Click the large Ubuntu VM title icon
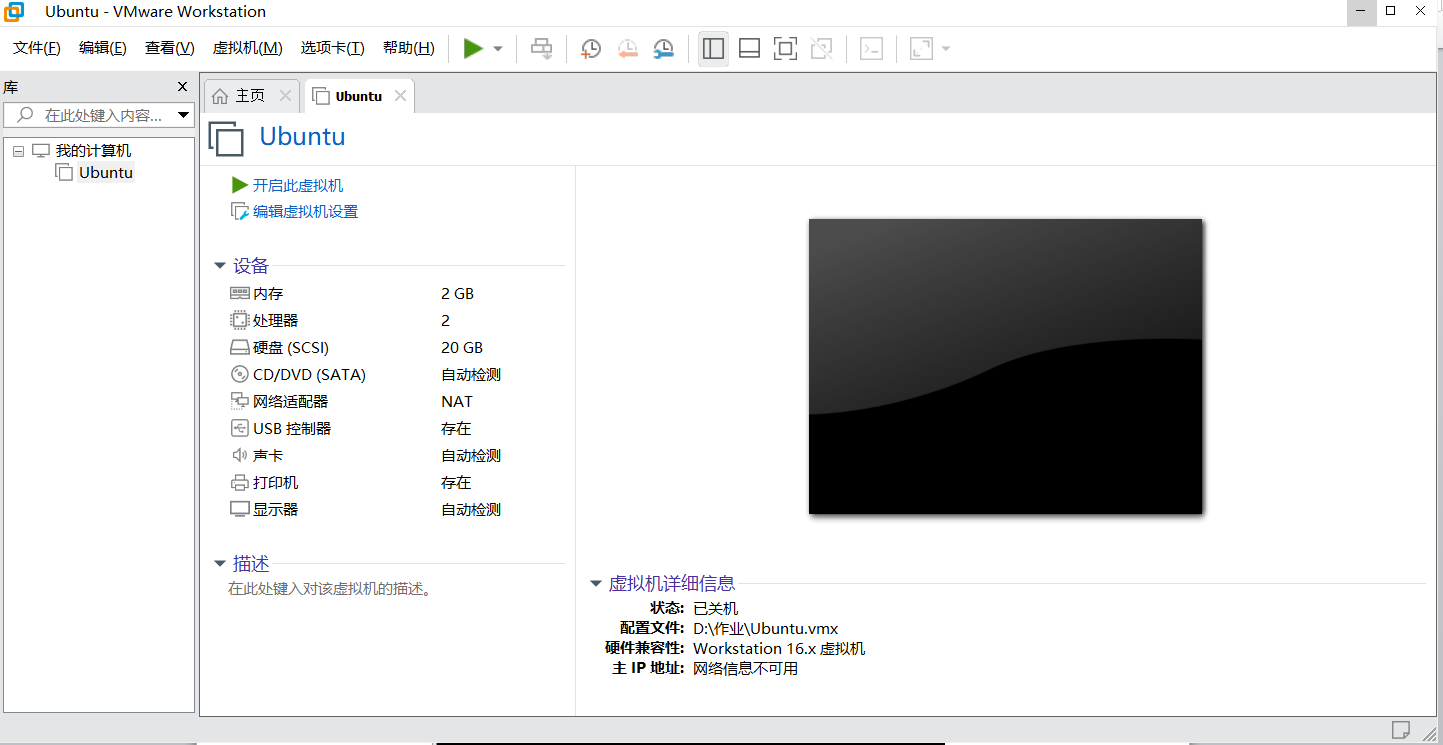Viewport: 1443px width, 745px height. point(226,138)
